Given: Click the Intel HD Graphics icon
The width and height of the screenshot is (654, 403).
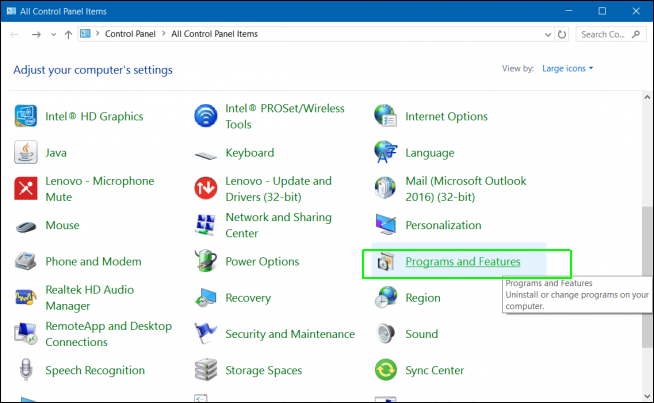Looking at the screenshot, I should tap(25, 116).
